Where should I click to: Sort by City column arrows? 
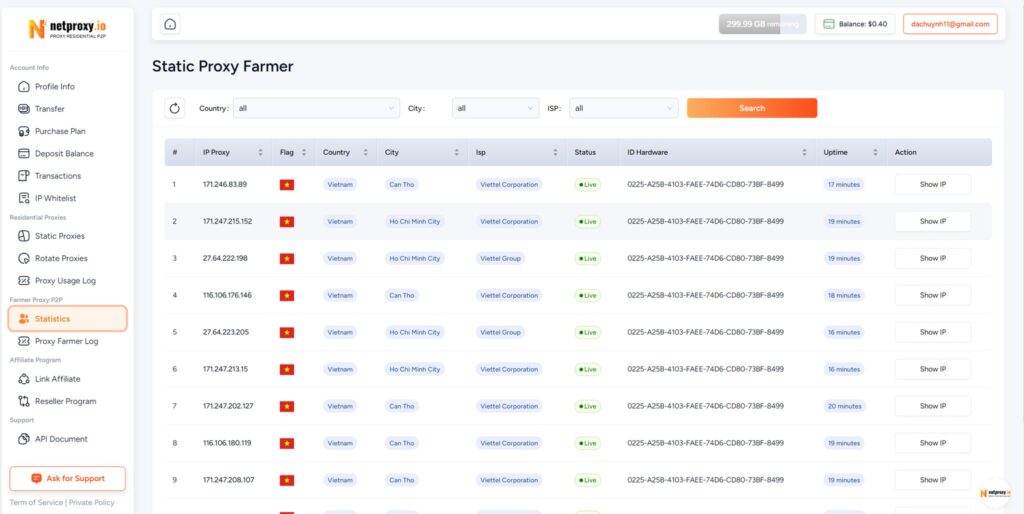tap(456, 152)
